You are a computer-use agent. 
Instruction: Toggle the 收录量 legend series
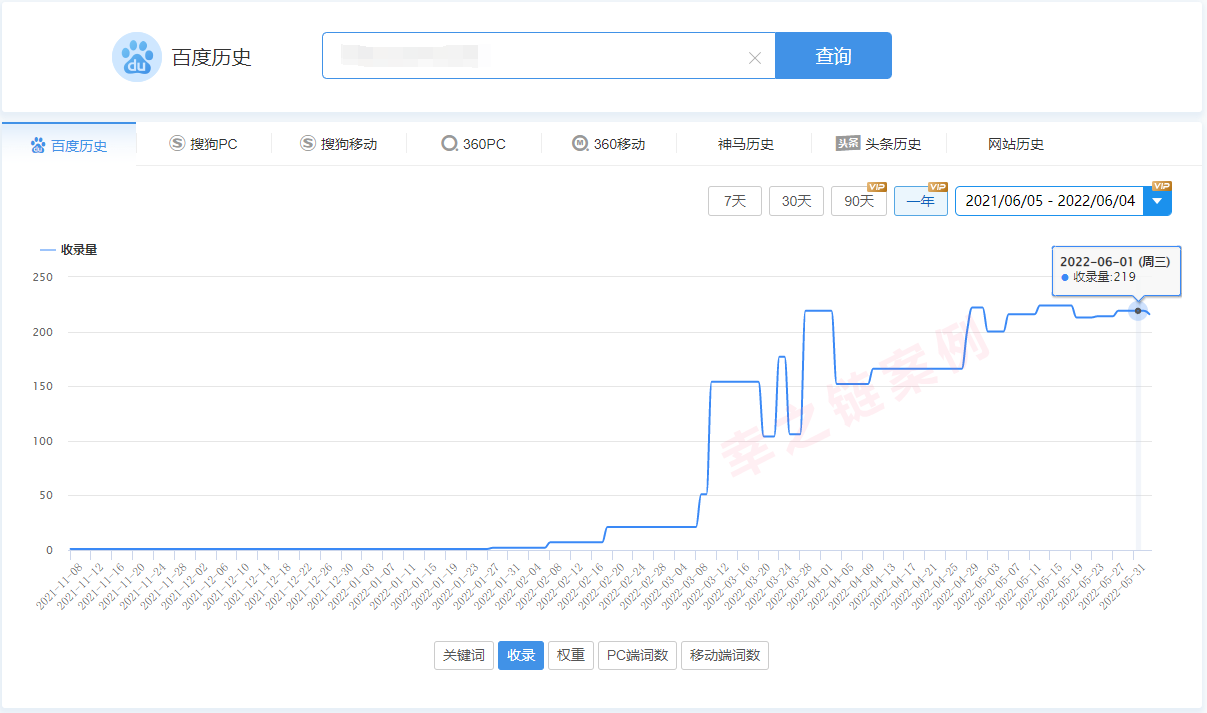point(69,249)
